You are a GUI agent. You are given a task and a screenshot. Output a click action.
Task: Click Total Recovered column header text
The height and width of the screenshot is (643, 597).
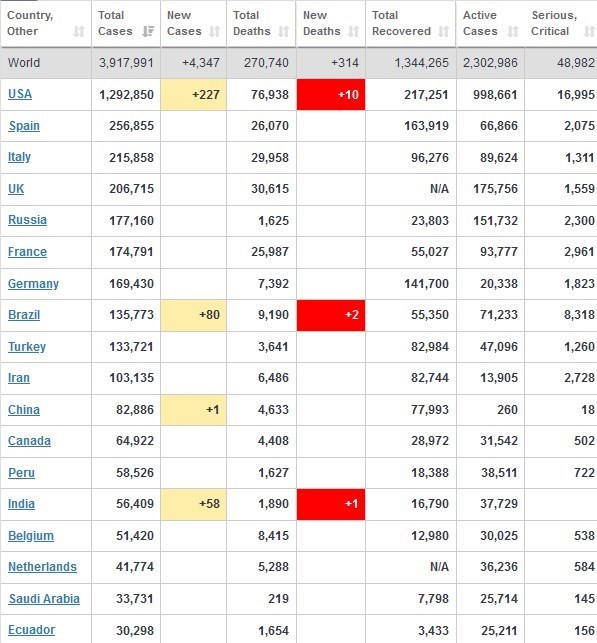click(401, 23)
